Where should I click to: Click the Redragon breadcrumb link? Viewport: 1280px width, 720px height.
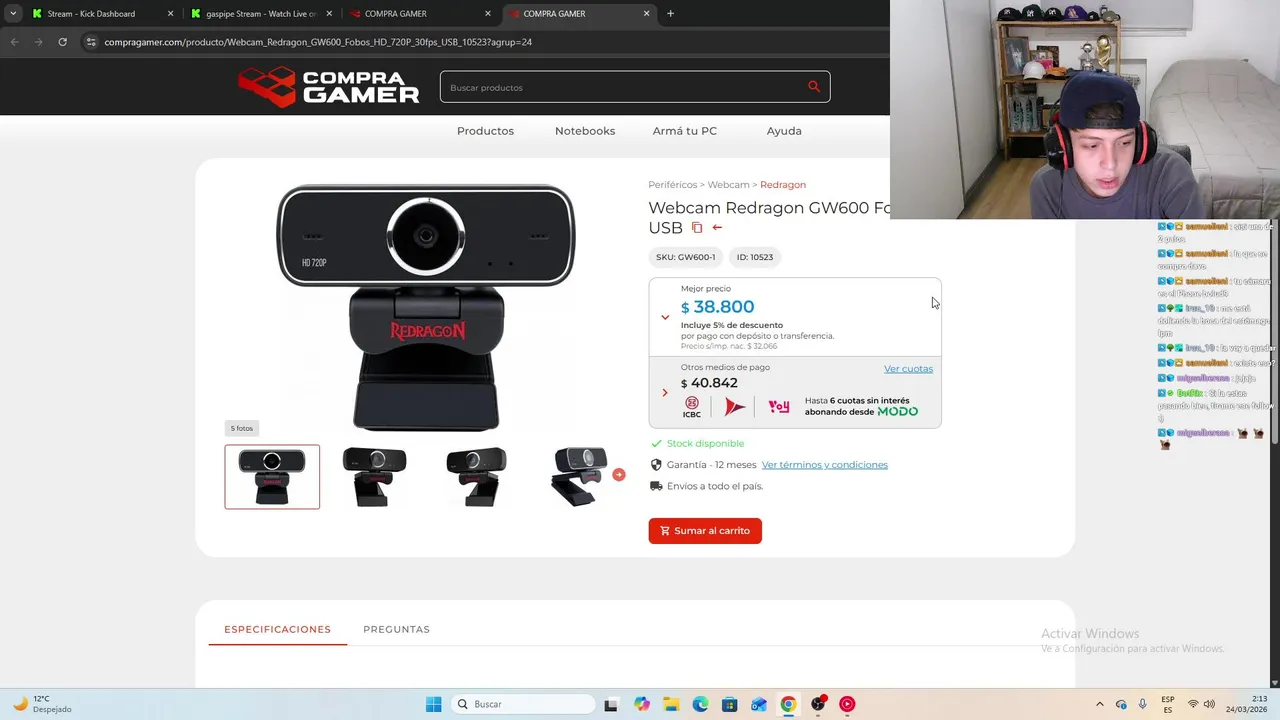coord(783,185)
